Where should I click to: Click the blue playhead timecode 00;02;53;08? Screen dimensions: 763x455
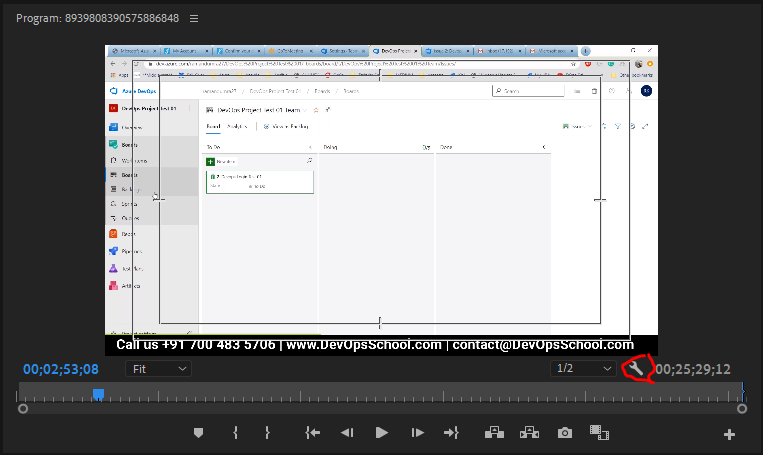click(x=61, y=369)
